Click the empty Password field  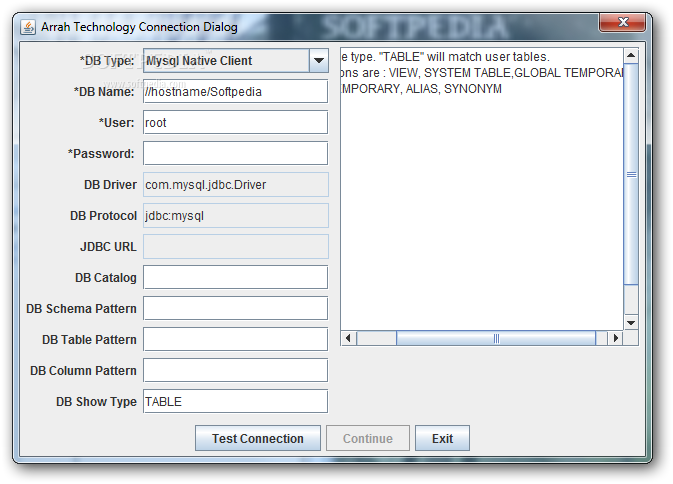(x=236, y=153)
